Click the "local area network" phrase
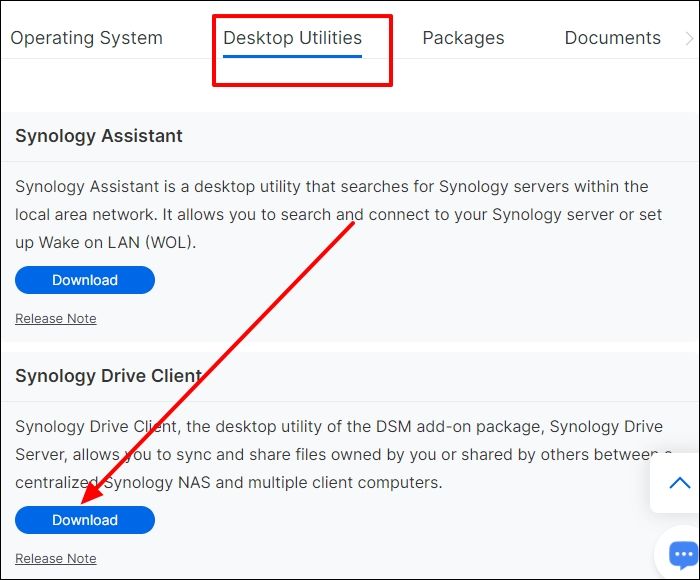The width and height of the screenshot is (700, 580). (85, 215)
